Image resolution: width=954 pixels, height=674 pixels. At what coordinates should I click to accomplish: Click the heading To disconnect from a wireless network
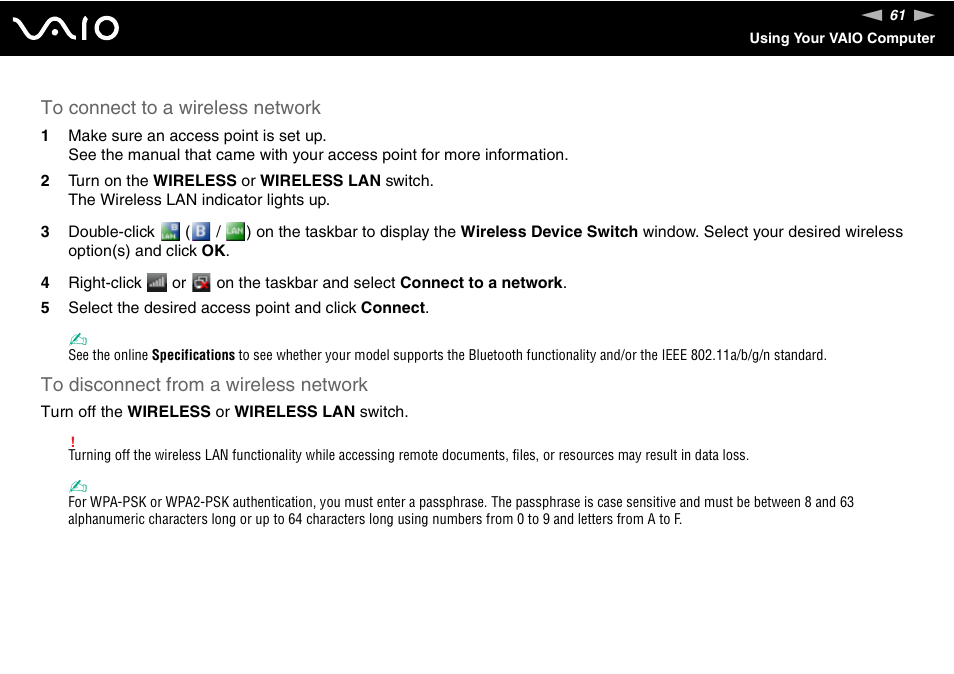pyautogui.click(x=204, y=385)
